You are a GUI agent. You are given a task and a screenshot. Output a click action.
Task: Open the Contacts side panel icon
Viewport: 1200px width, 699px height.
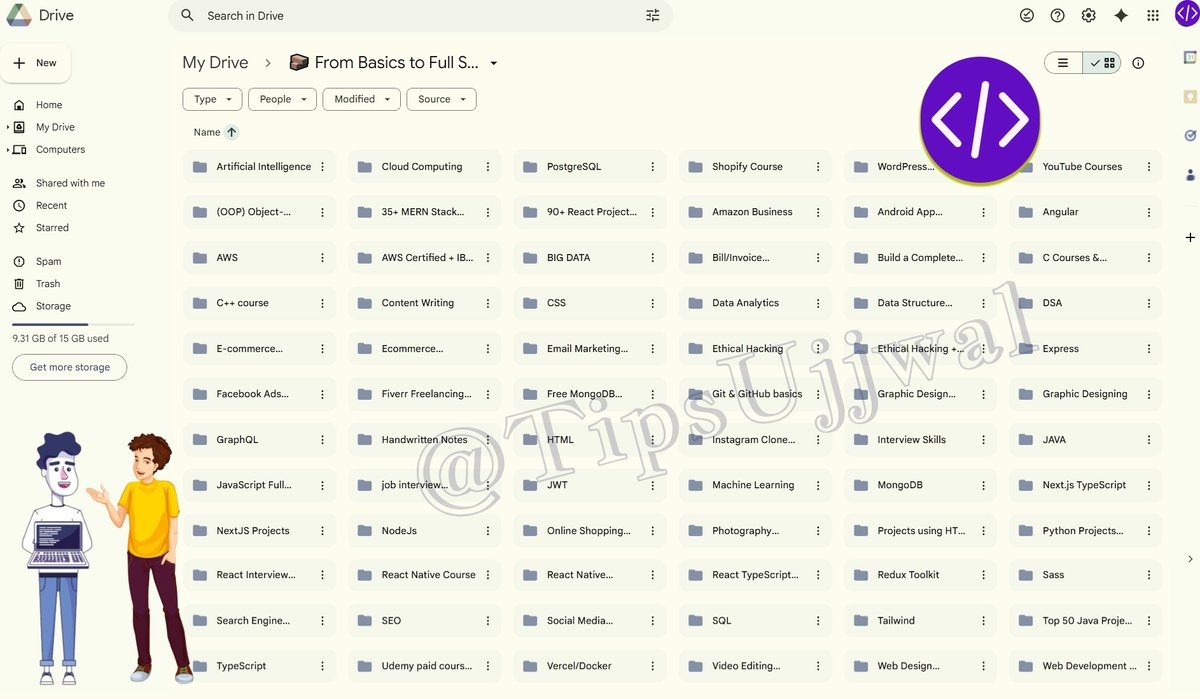click(1190, 175)
